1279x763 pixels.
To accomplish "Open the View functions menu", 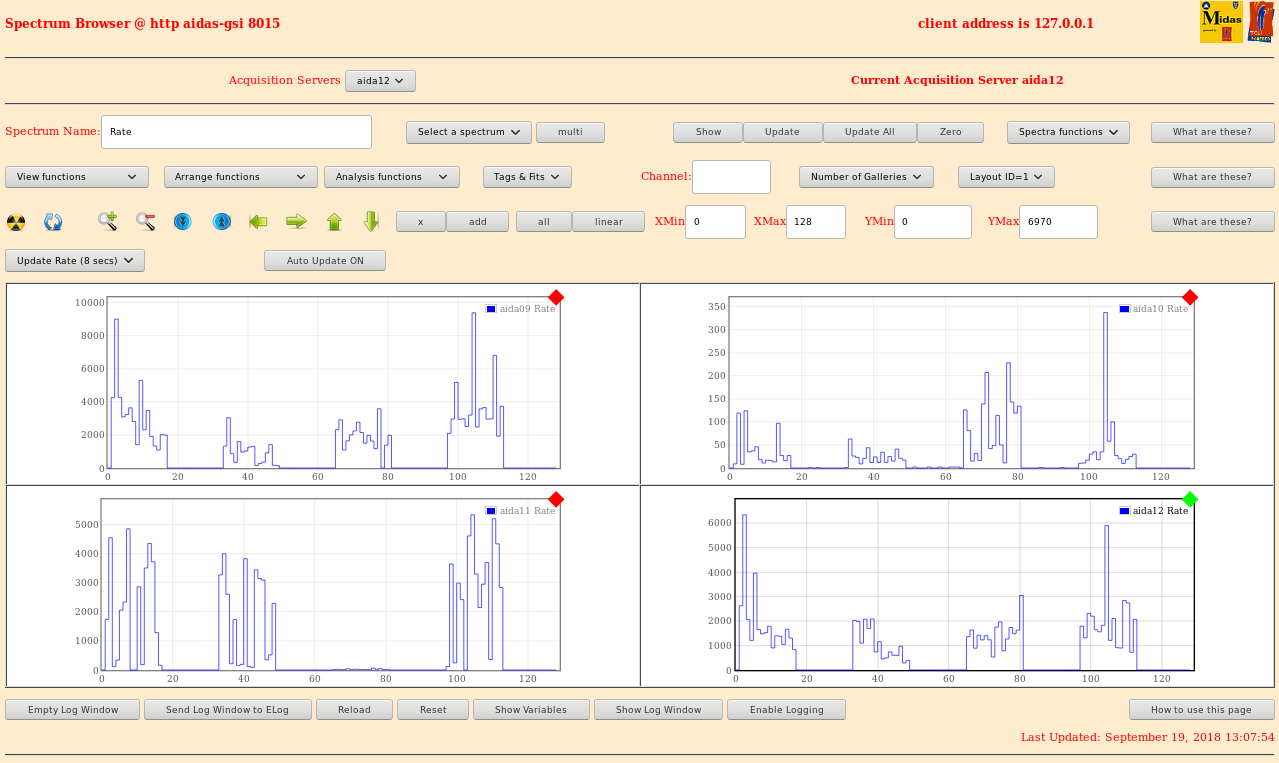I will pyautogui.click(x=77, y=177).
